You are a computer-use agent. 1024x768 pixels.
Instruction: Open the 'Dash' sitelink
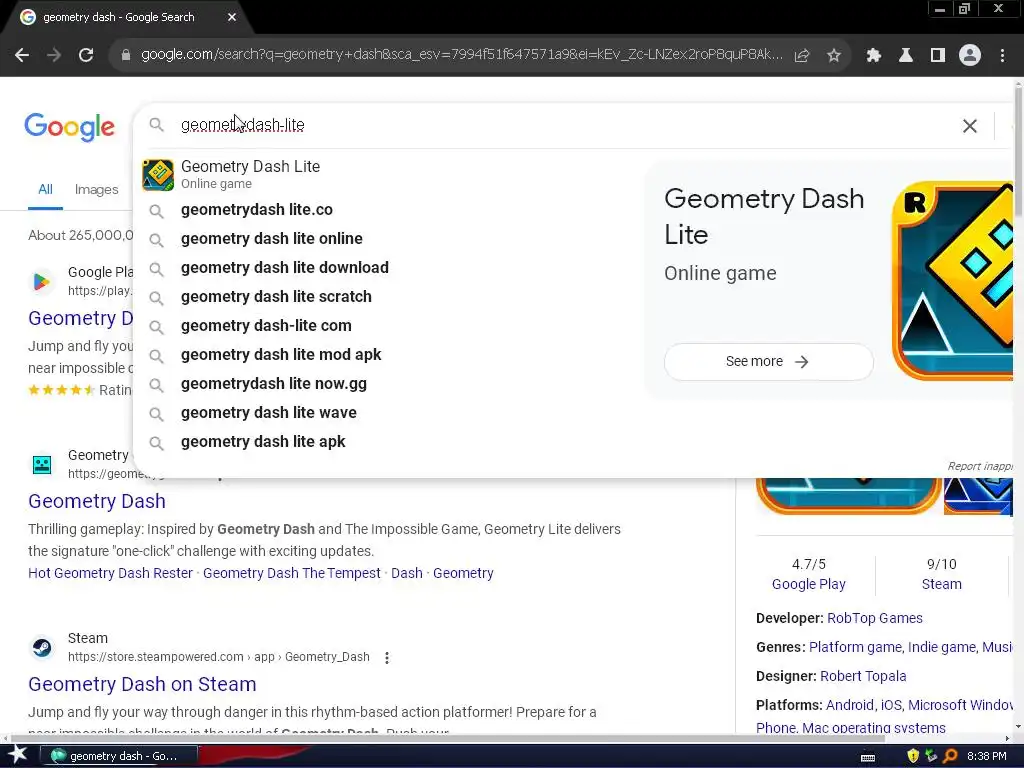click(x=406, y=573)
